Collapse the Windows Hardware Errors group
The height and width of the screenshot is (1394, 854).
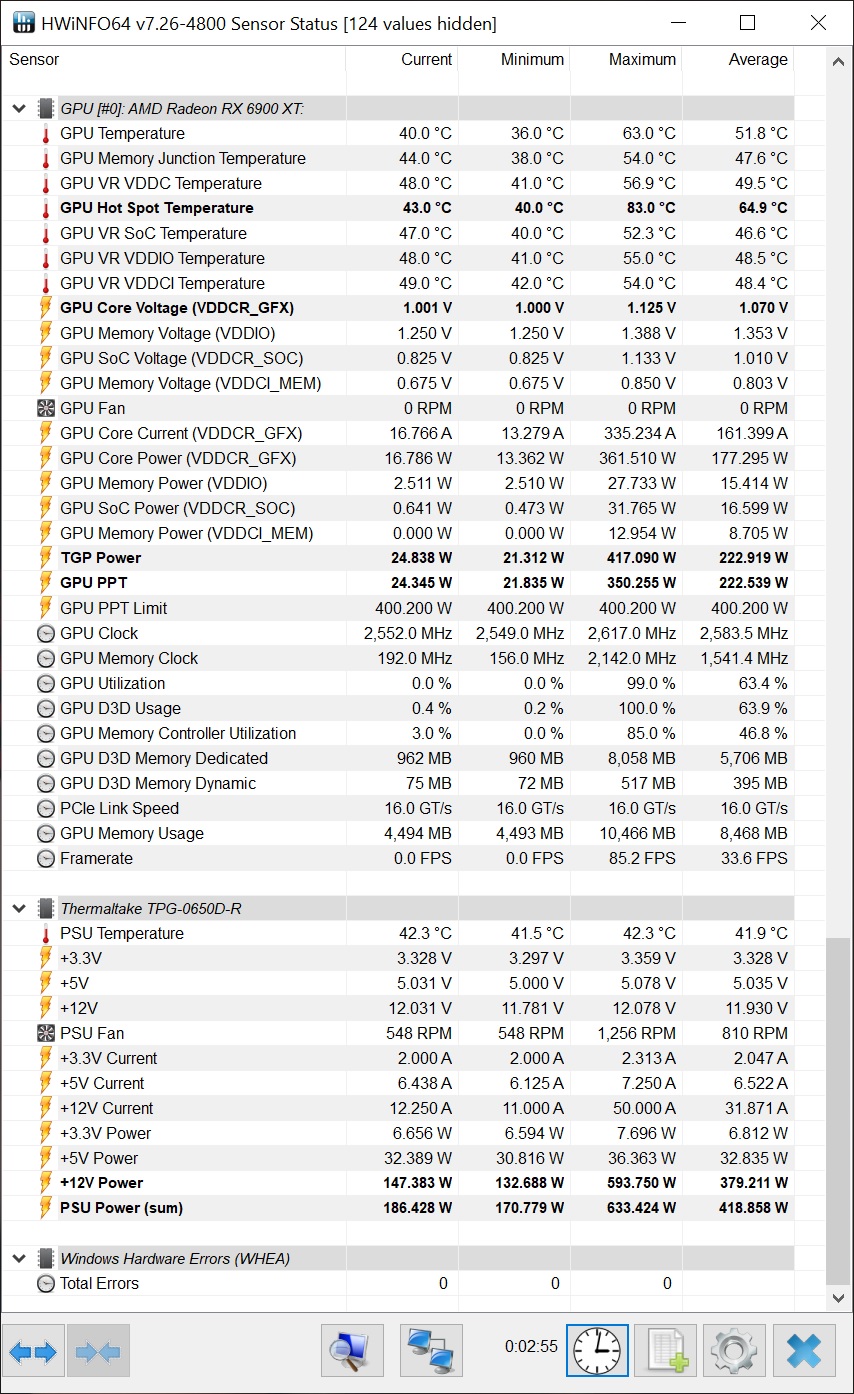[x=18, y=1258]
